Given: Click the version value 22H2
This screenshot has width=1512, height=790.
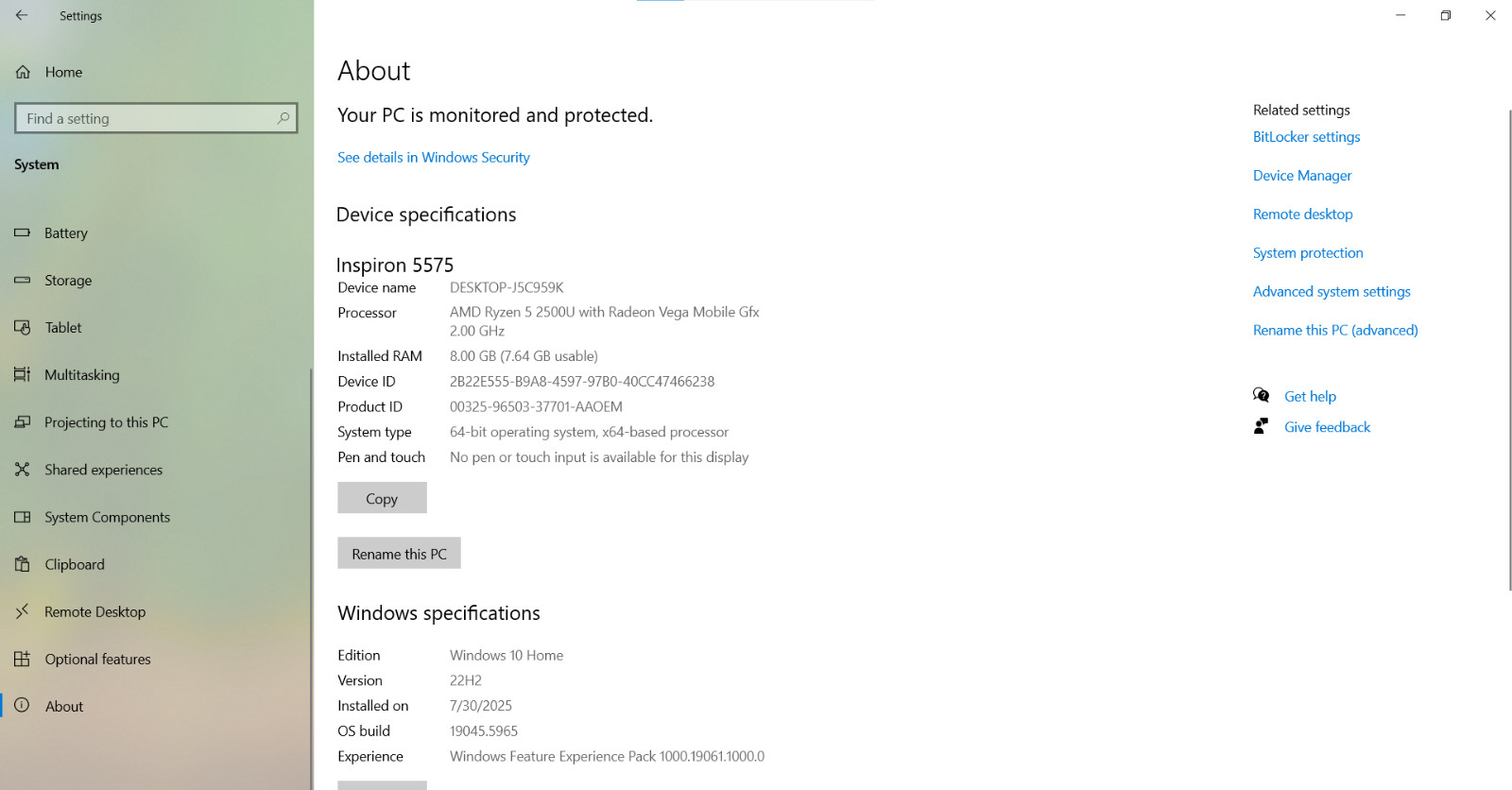Looking at the screenshot, I should (466, 680).
